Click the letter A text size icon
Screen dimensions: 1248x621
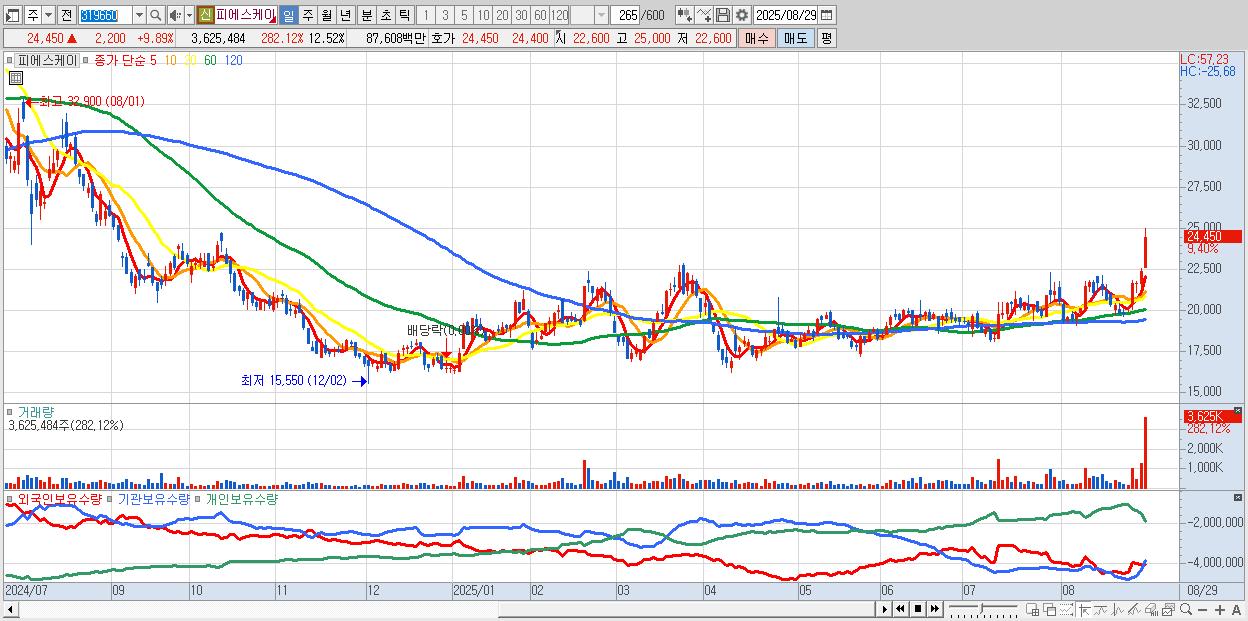pyautogui.click(x=1236, y=610)
